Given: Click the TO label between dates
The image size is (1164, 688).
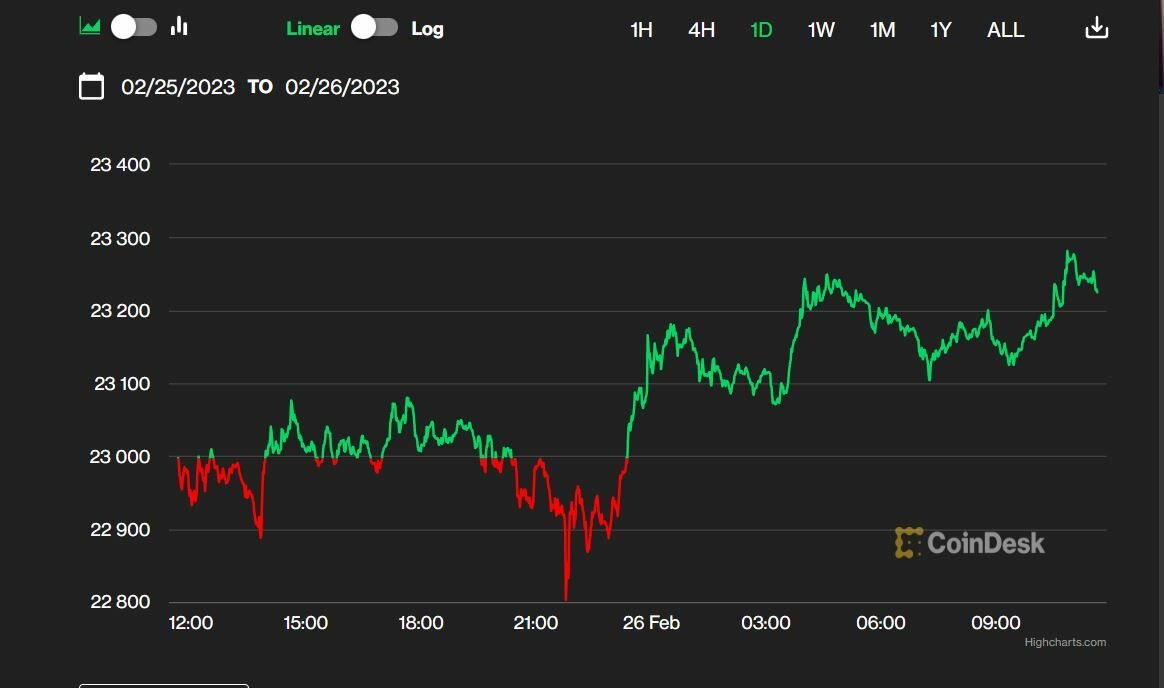Looking at the screenshot, I should coord(260,87).
